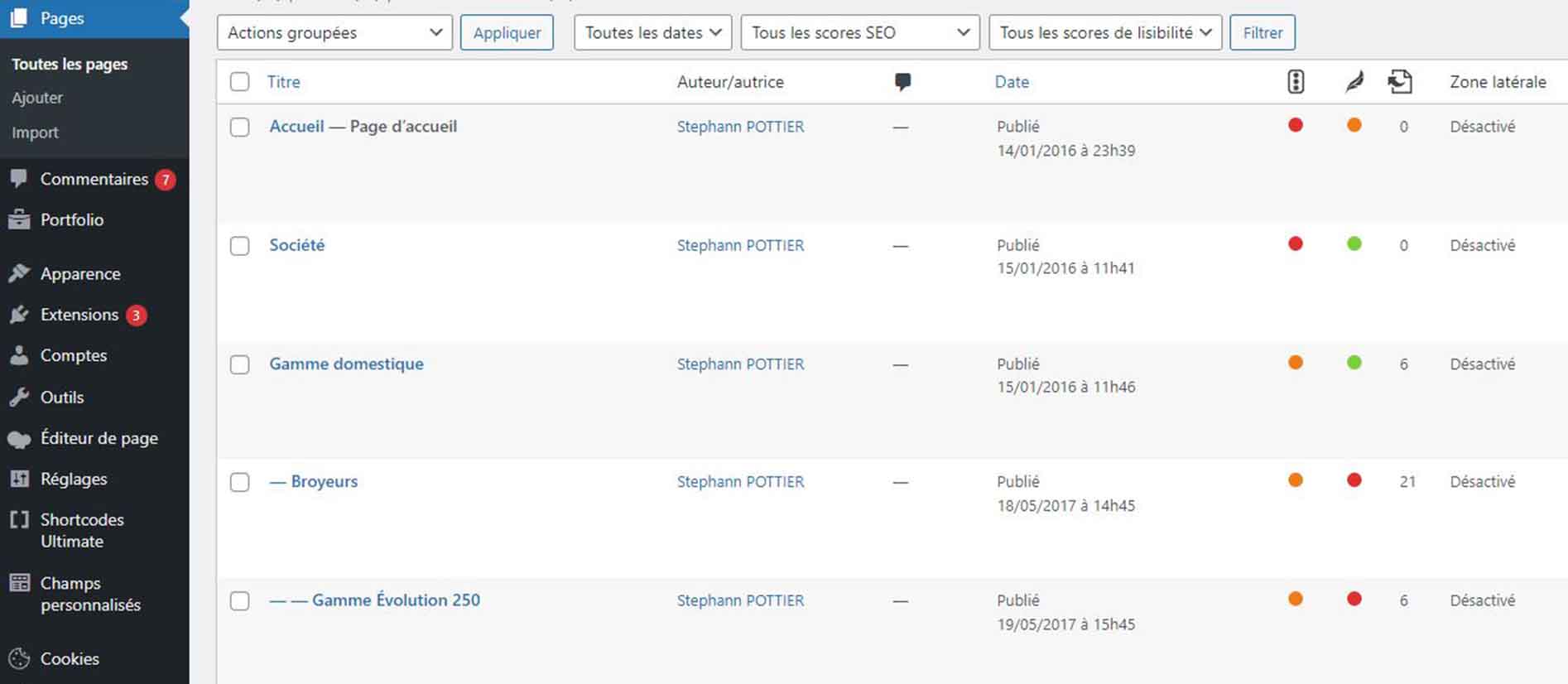The width and height of the screenshot is (1568, 684).
Task: Open Cookies menu icon in sidebar
Action: tap(19, 659)
